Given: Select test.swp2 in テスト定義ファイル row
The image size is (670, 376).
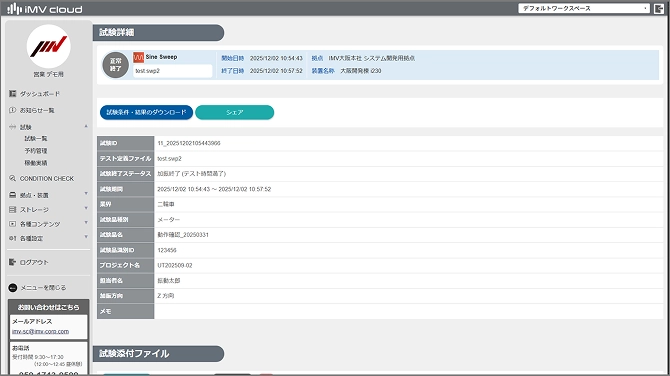Looking at the screenshot, I should click(169, 159).
